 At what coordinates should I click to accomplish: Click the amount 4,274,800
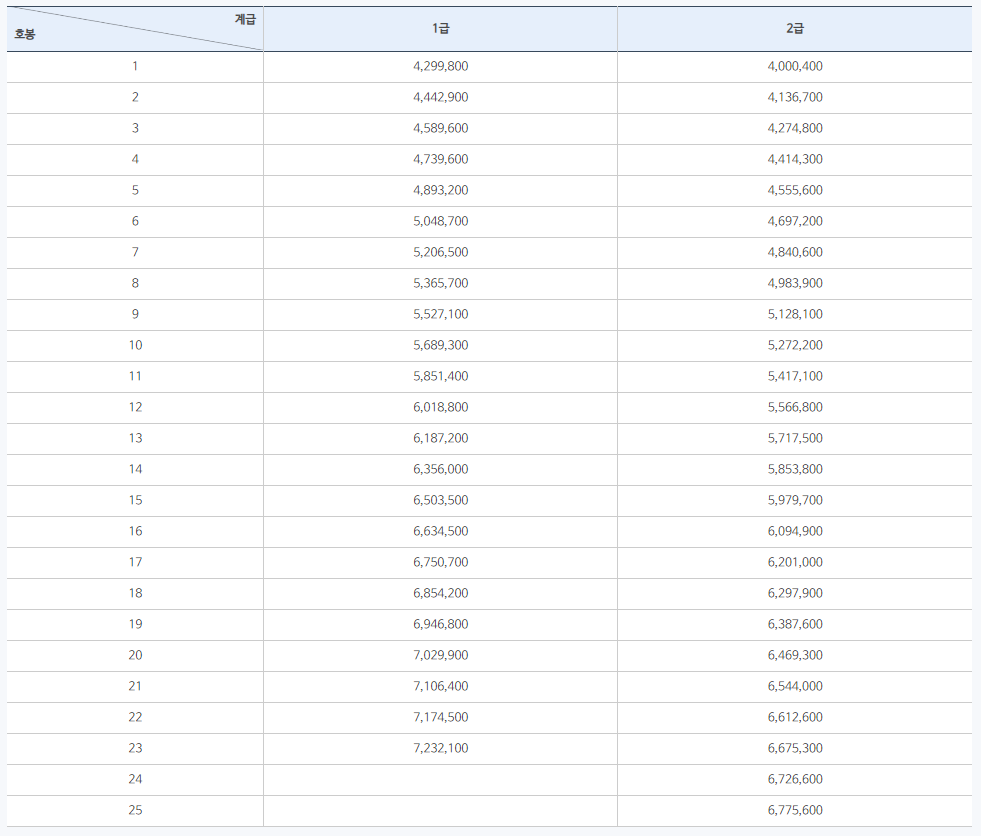(795, 128)
